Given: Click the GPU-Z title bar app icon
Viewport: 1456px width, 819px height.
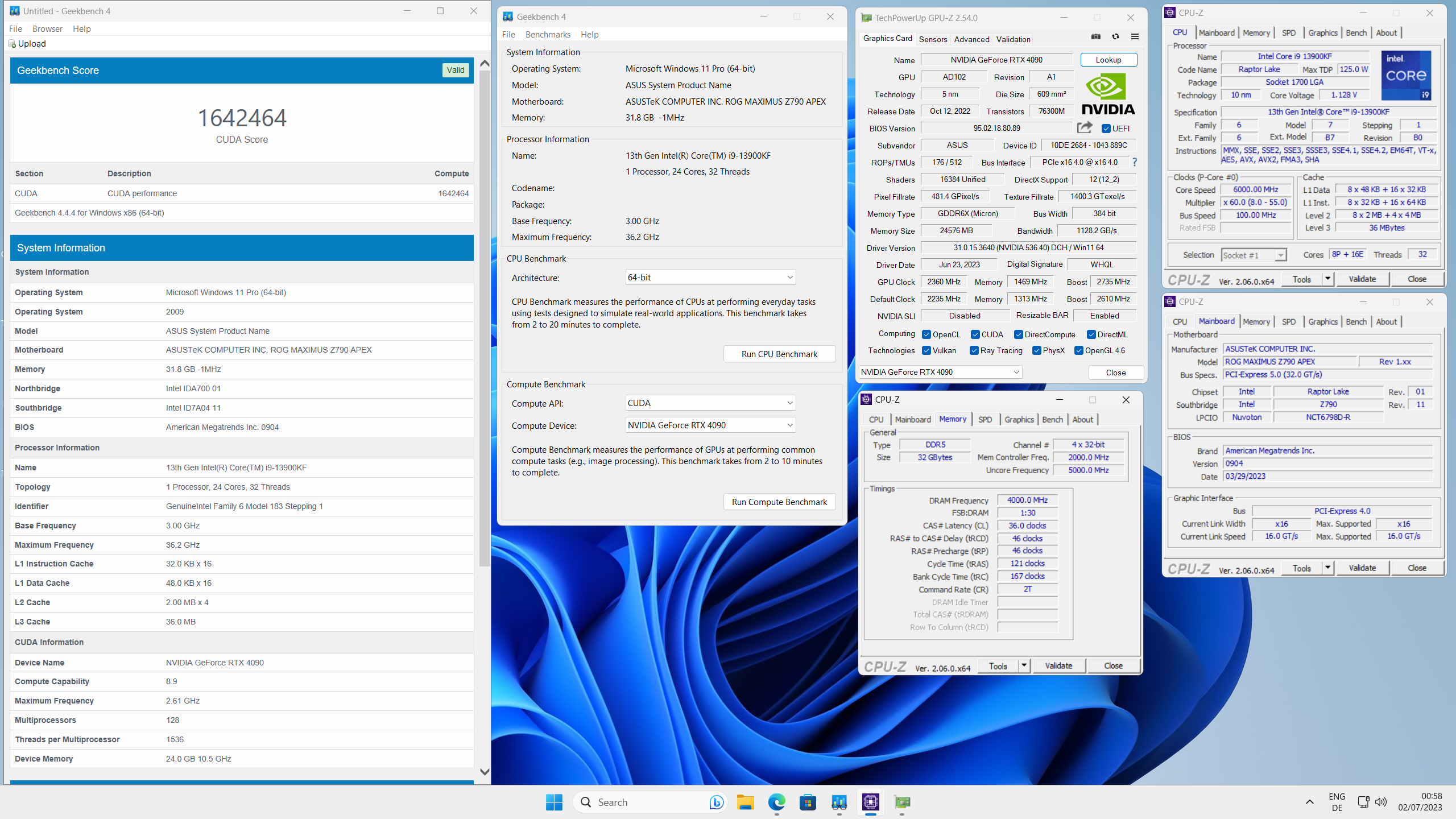Looking at the screenshot, I should (866, 18).
